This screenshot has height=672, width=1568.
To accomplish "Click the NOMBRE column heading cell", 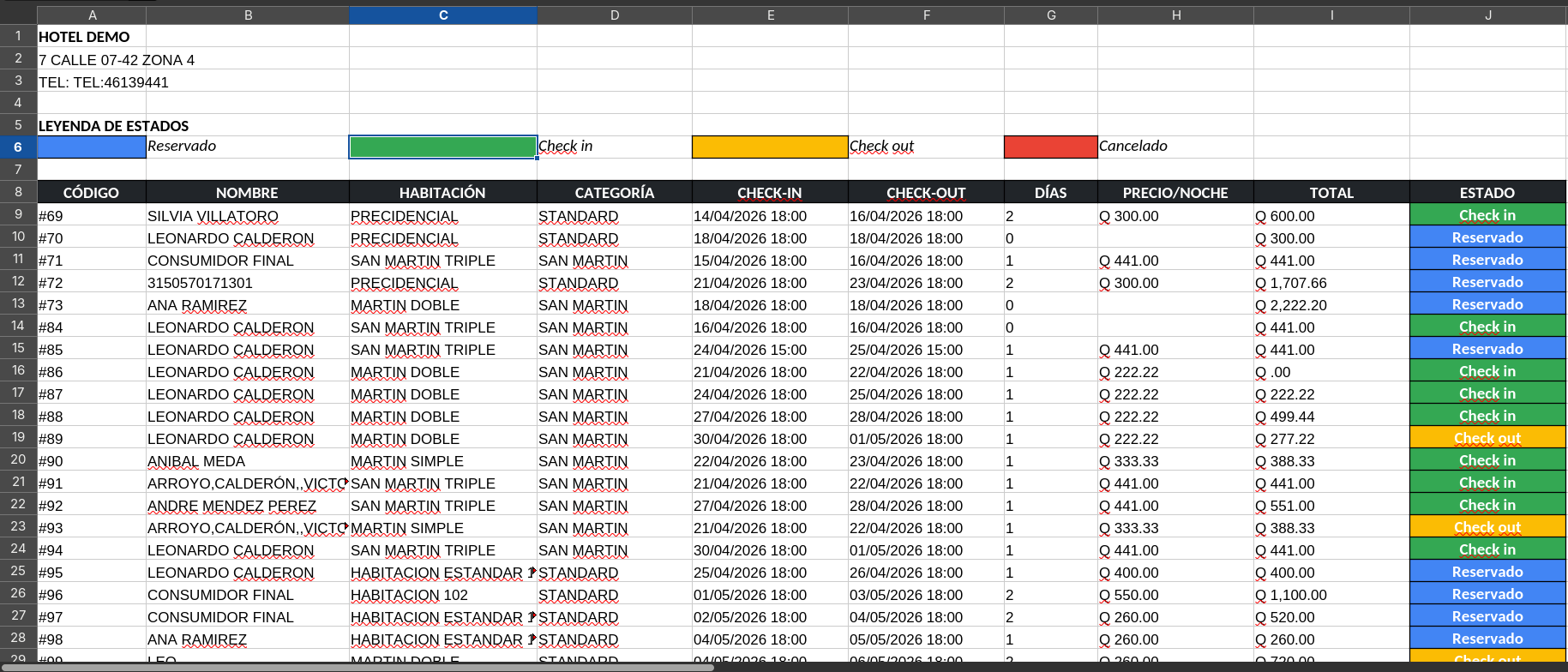I will pos(248,193).
